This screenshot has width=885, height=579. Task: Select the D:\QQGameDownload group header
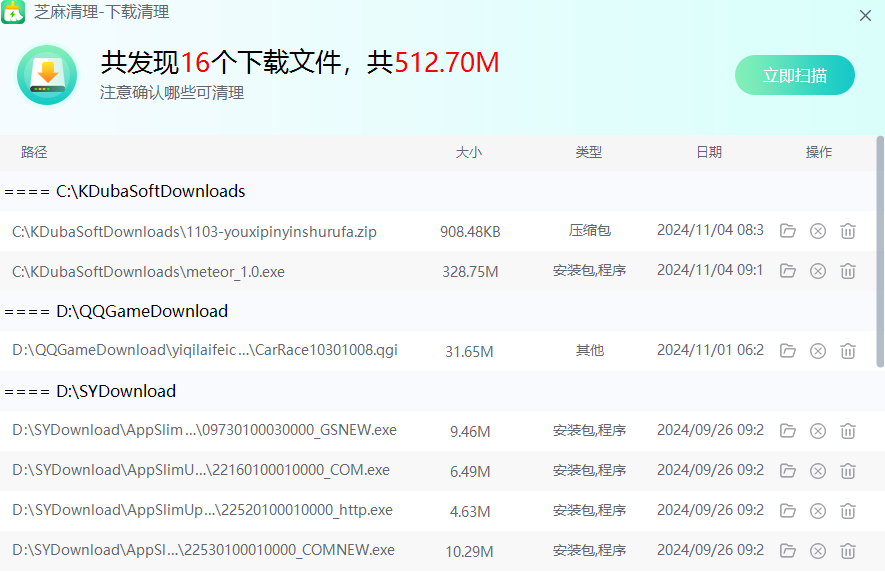tap(116, 311)
